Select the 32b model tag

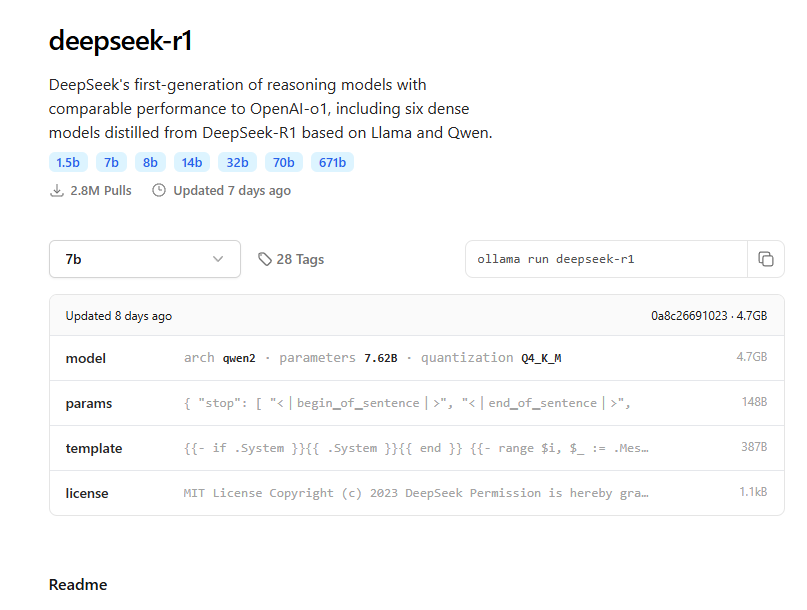click(x=237, y=161)
